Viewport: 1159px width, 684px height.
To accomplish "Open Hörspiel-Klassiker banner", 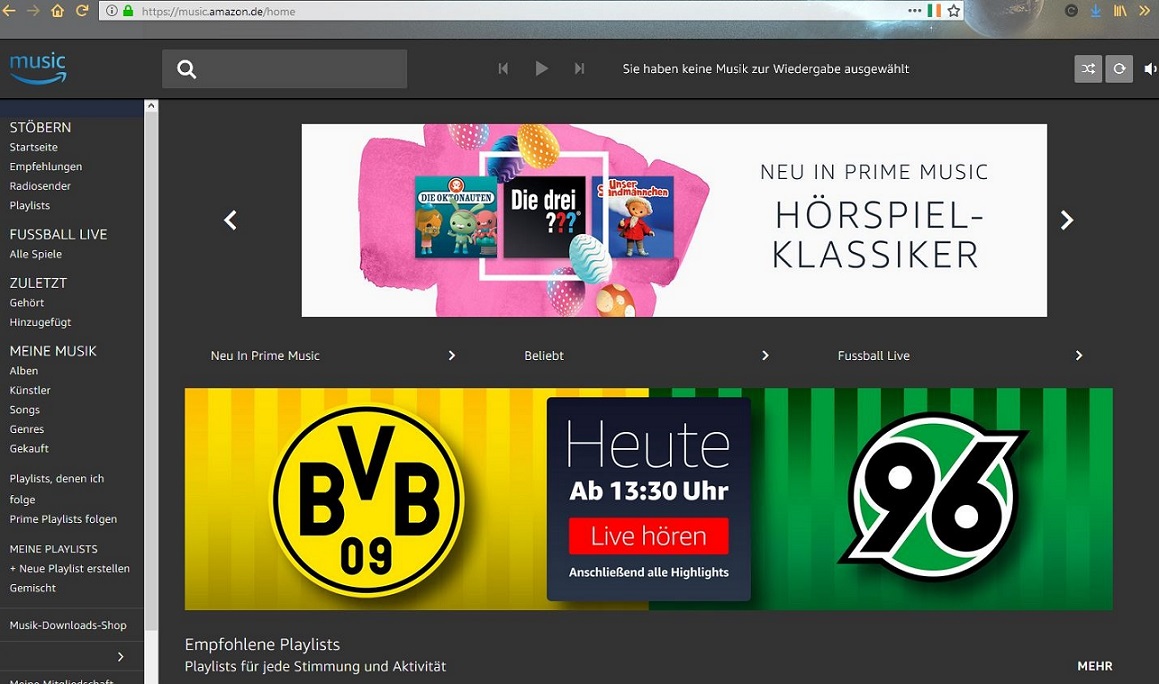I will 674,220.
